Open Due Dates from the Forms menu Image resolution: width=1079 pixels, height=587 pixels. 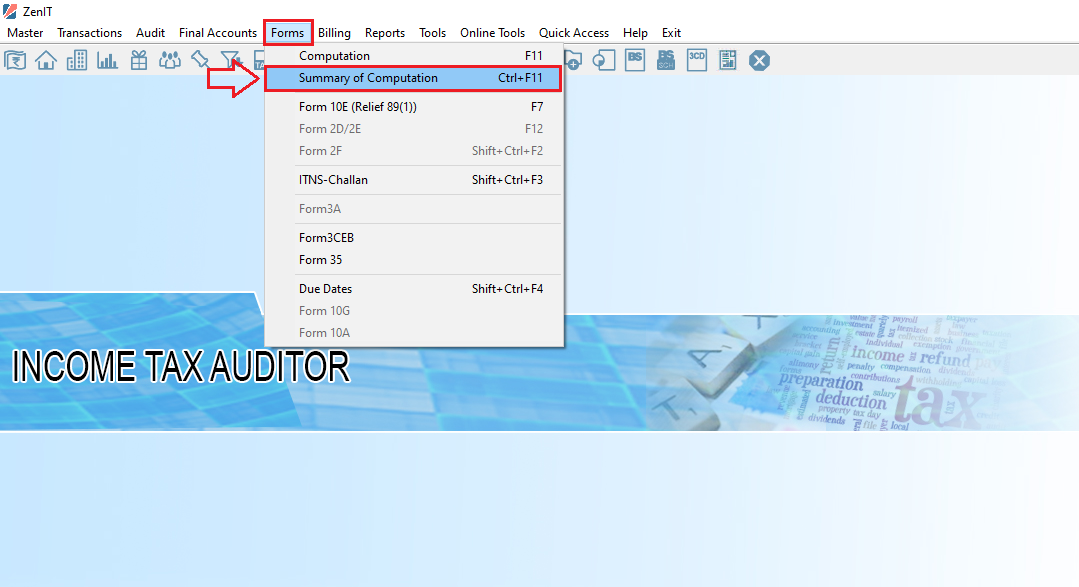[x=414, y=288]
